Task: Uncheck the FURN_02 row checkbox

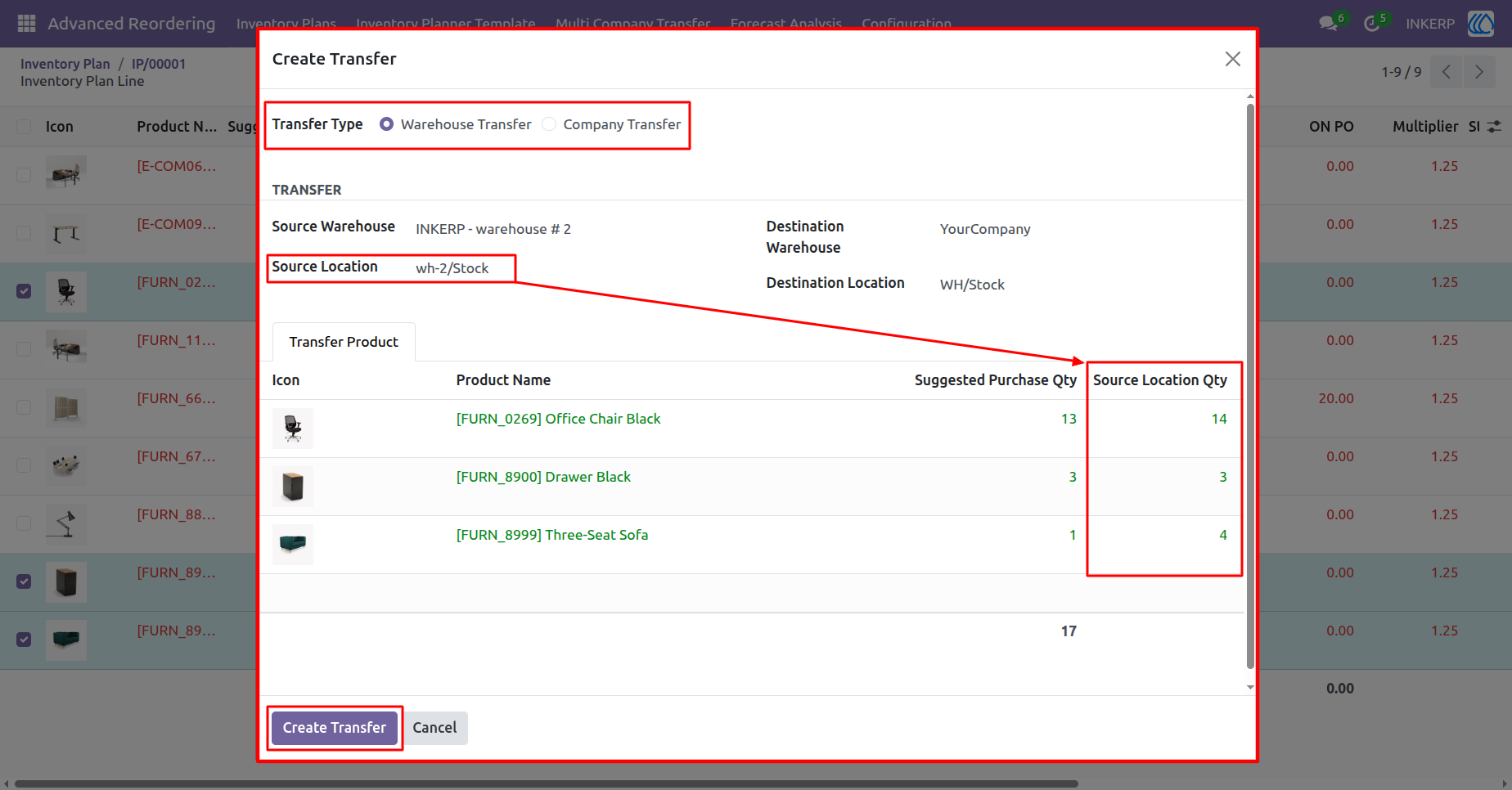Action: pyautogui.click(x=24, y=291)
